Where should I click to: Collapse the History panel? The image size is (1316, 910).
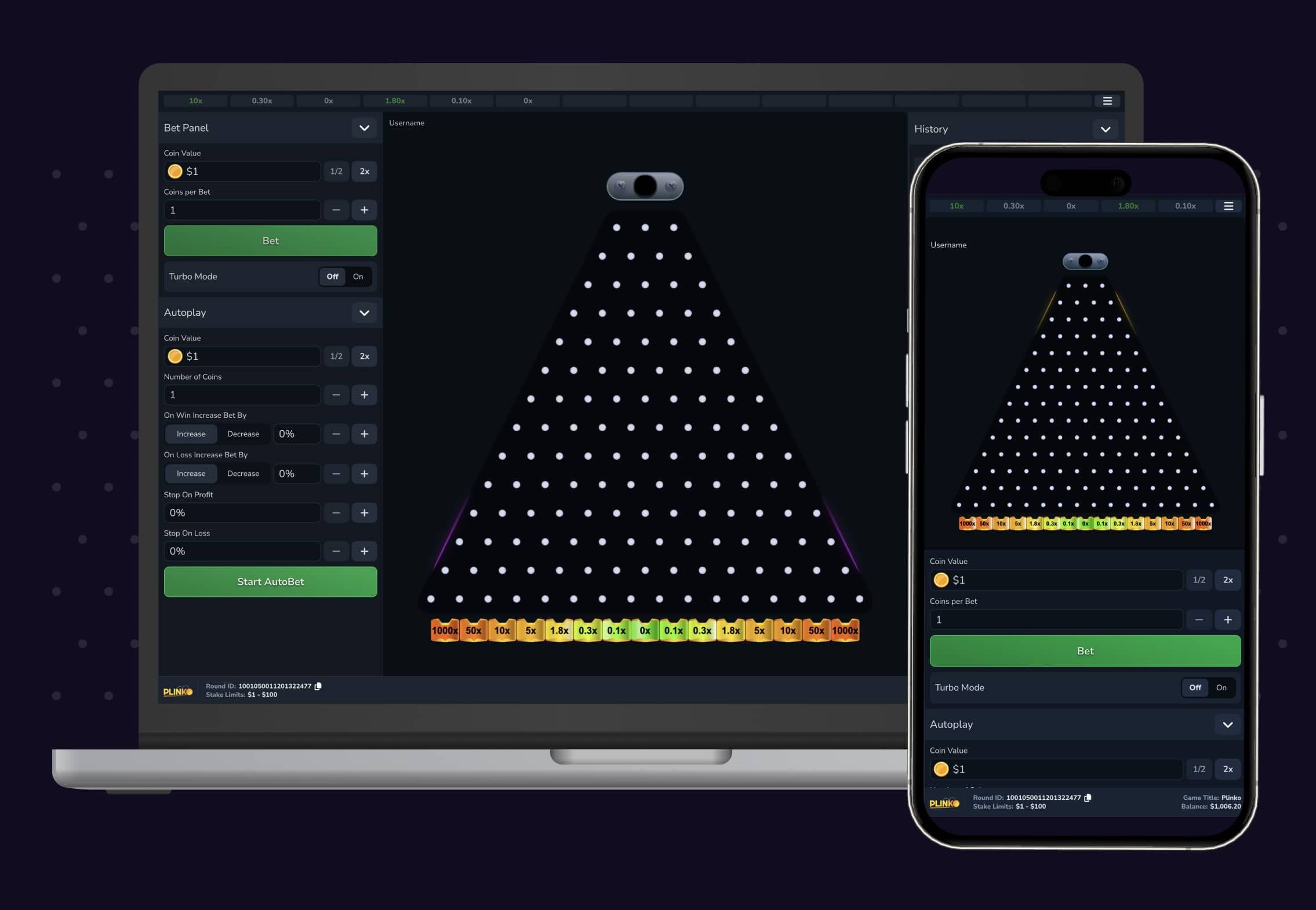pos(1105,129)
